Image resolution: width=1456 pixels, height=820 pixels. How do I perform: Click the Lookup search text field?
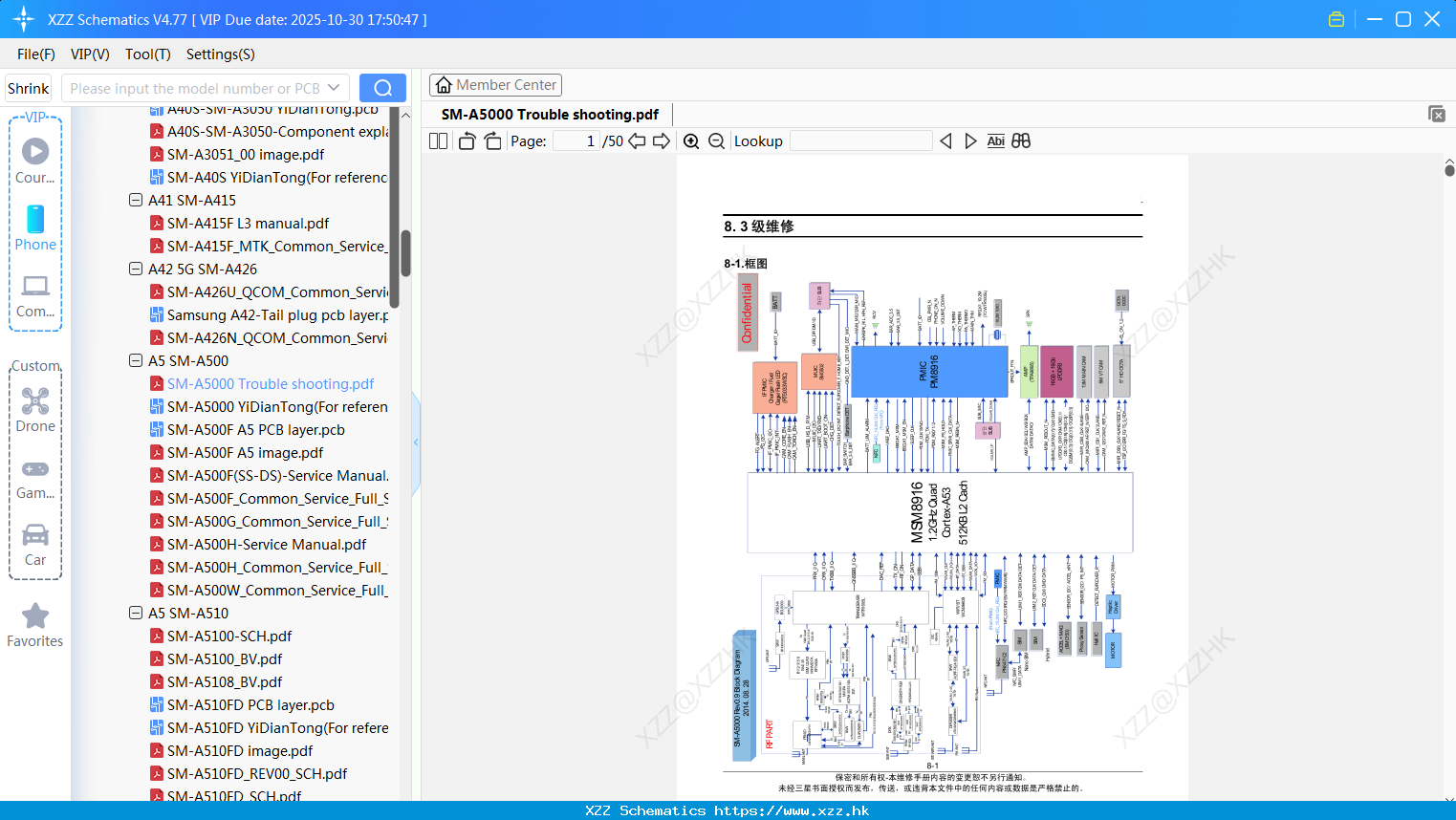tap(860, 141)
